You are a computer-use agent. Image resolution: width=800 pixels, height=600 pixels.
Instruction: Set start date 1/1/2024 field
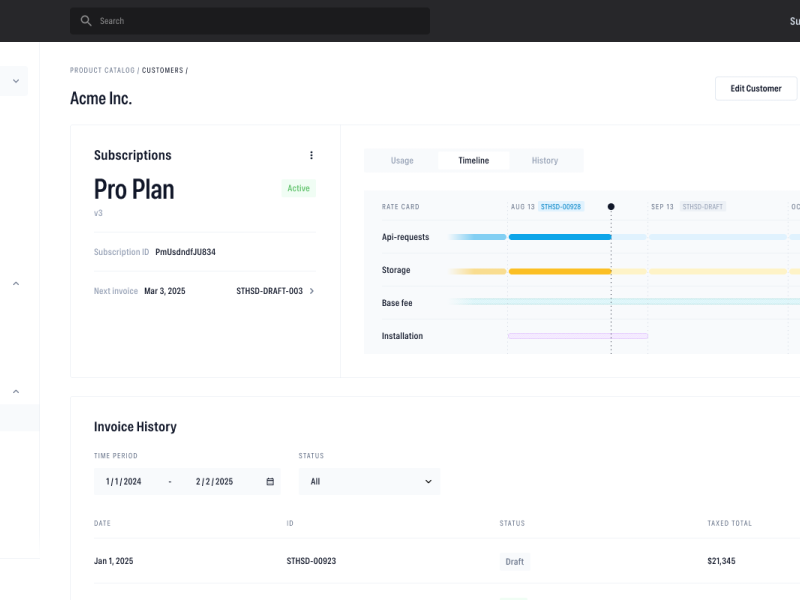pyautogui.click(x=123, y=481)
